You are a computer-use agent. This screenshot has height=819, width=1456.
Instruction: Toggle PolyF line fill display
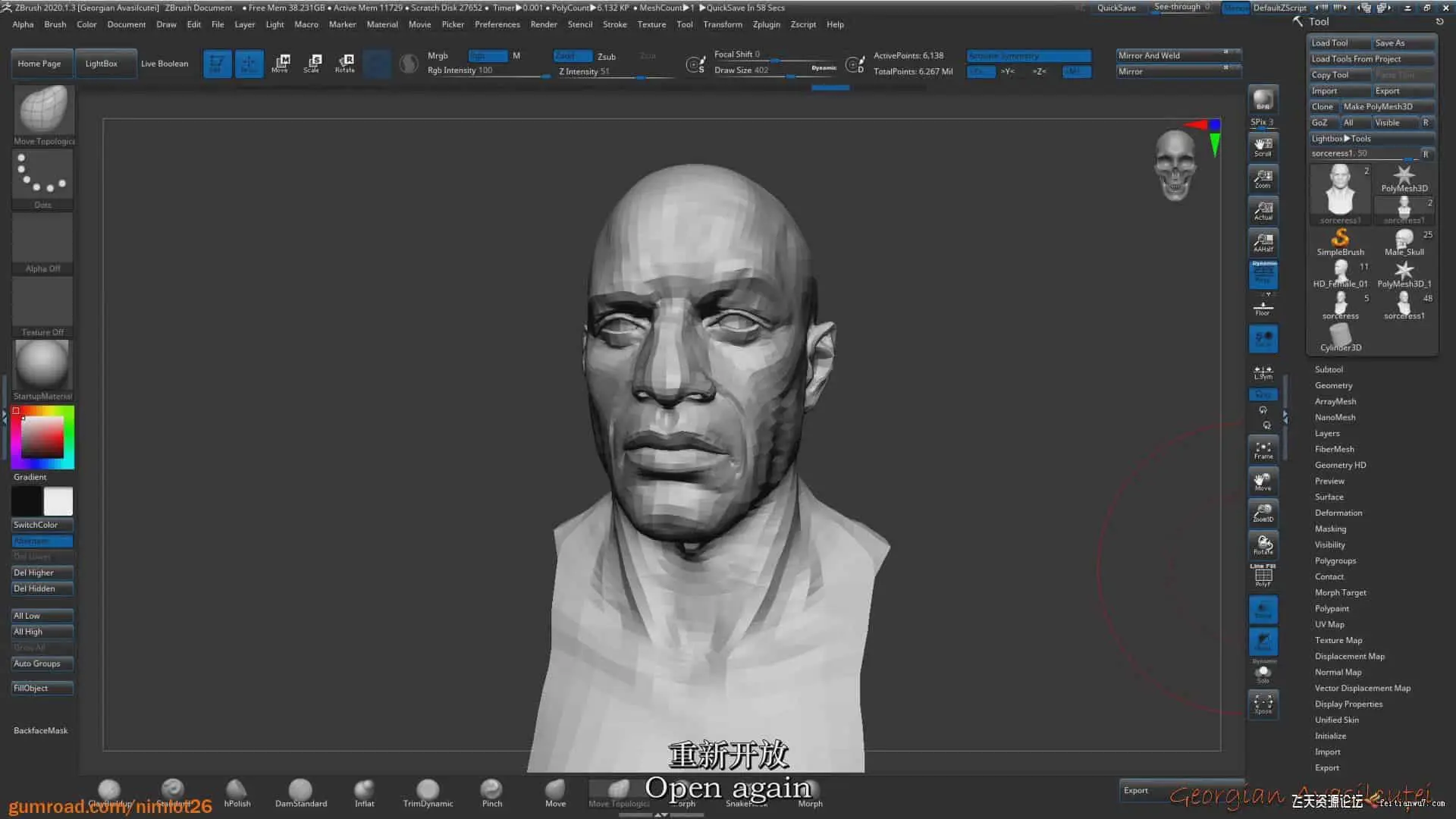click(x=1263, y=576)
